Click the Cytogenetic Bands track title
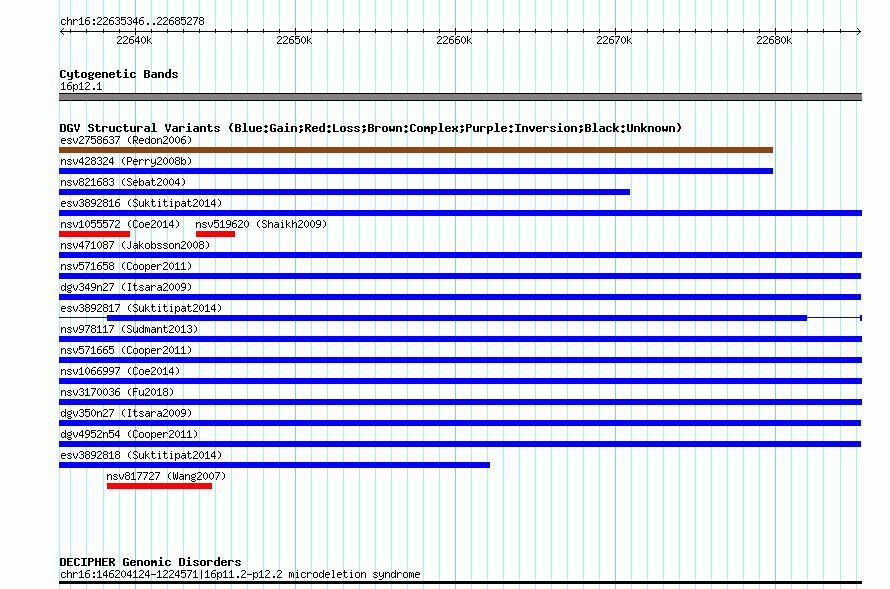The width and height of the screenshot is (890, 589). pyautogui.click(x=119, y=74)
